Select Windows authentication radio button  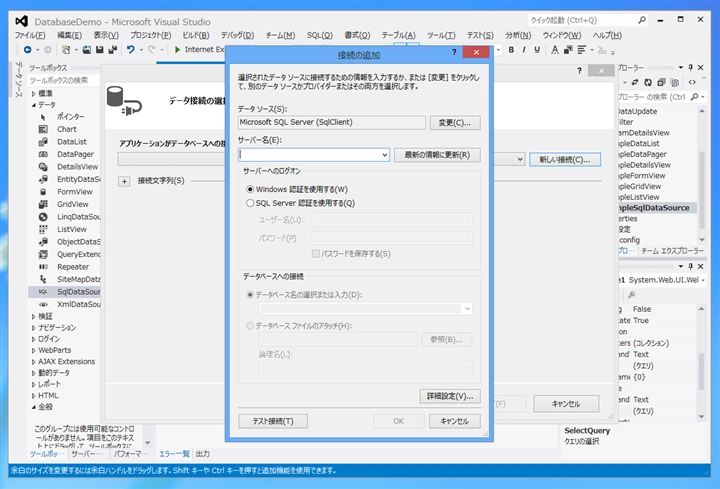250,189
